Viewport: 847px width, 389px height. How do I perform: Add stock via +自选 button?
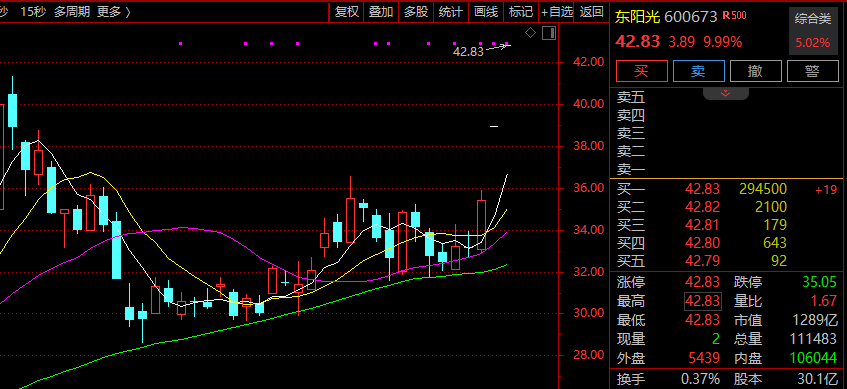pyautogui.click(x=556, y=12)
